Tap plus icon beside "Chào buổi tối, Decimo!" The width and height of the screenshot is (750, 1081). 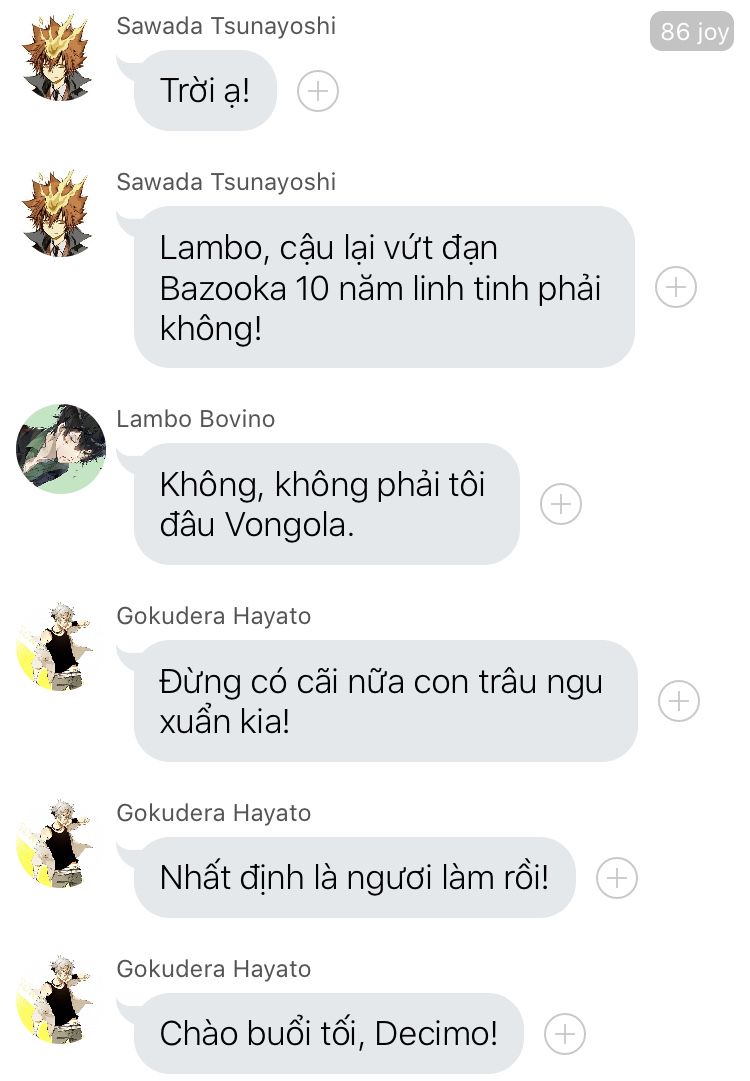(x=565, y=1034)
